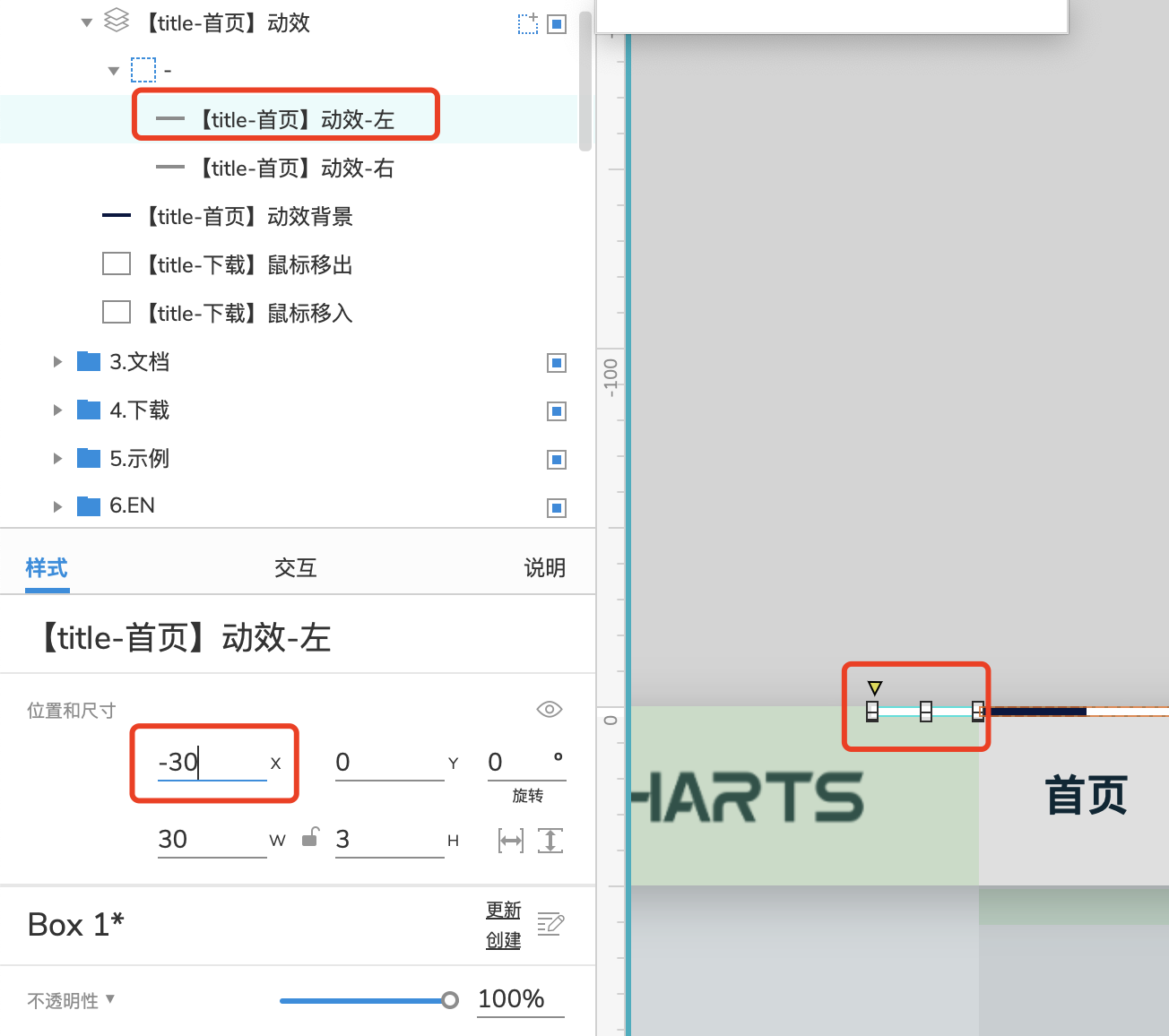Select the dark animation background bar on canvas
This screenshot has width=1169, height=1036.
click(x=1038, y=712)
